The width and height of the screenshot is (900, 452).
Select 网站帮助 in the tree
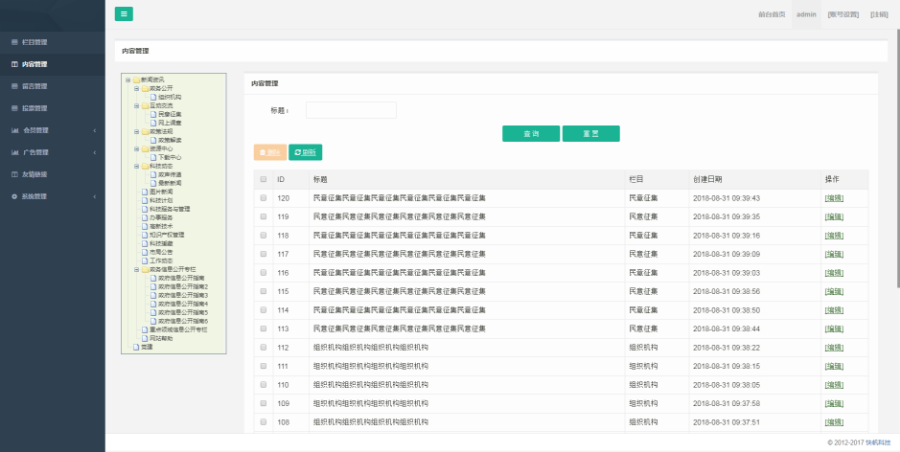point(161,338)
